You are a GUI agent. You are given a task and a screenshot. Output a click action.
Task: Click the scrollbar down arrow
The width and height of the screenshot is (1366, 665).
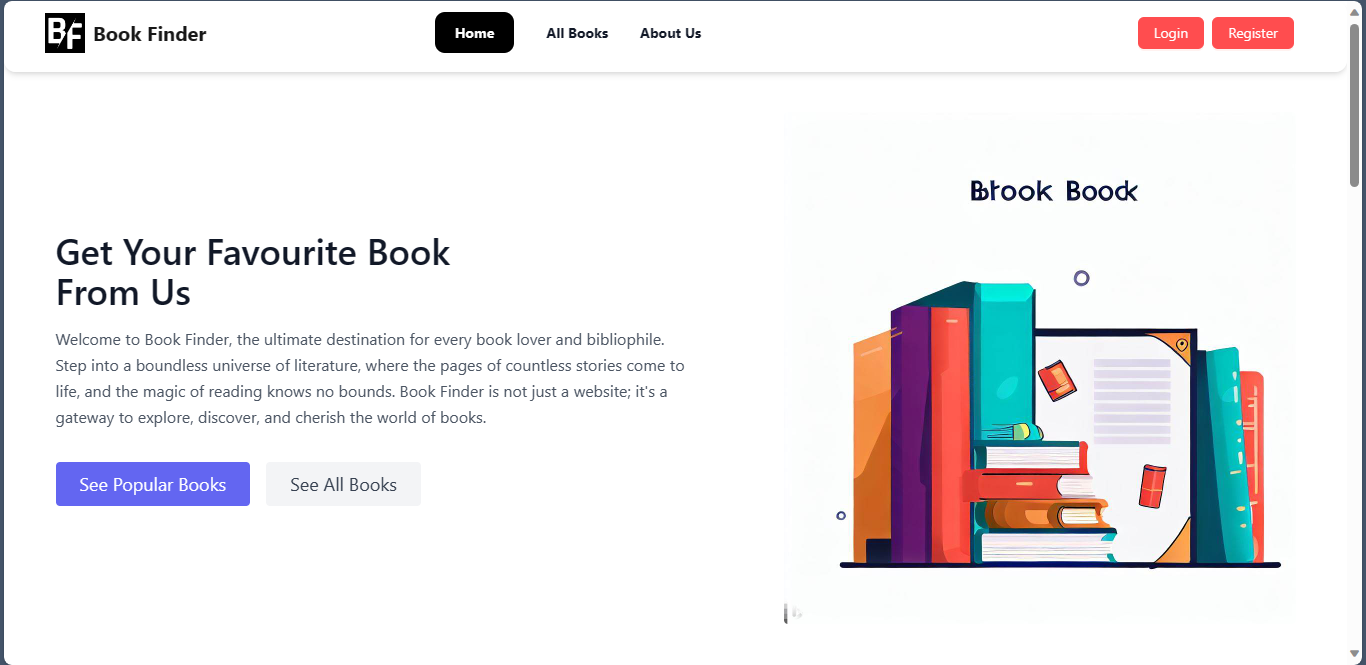[1355, 654]
